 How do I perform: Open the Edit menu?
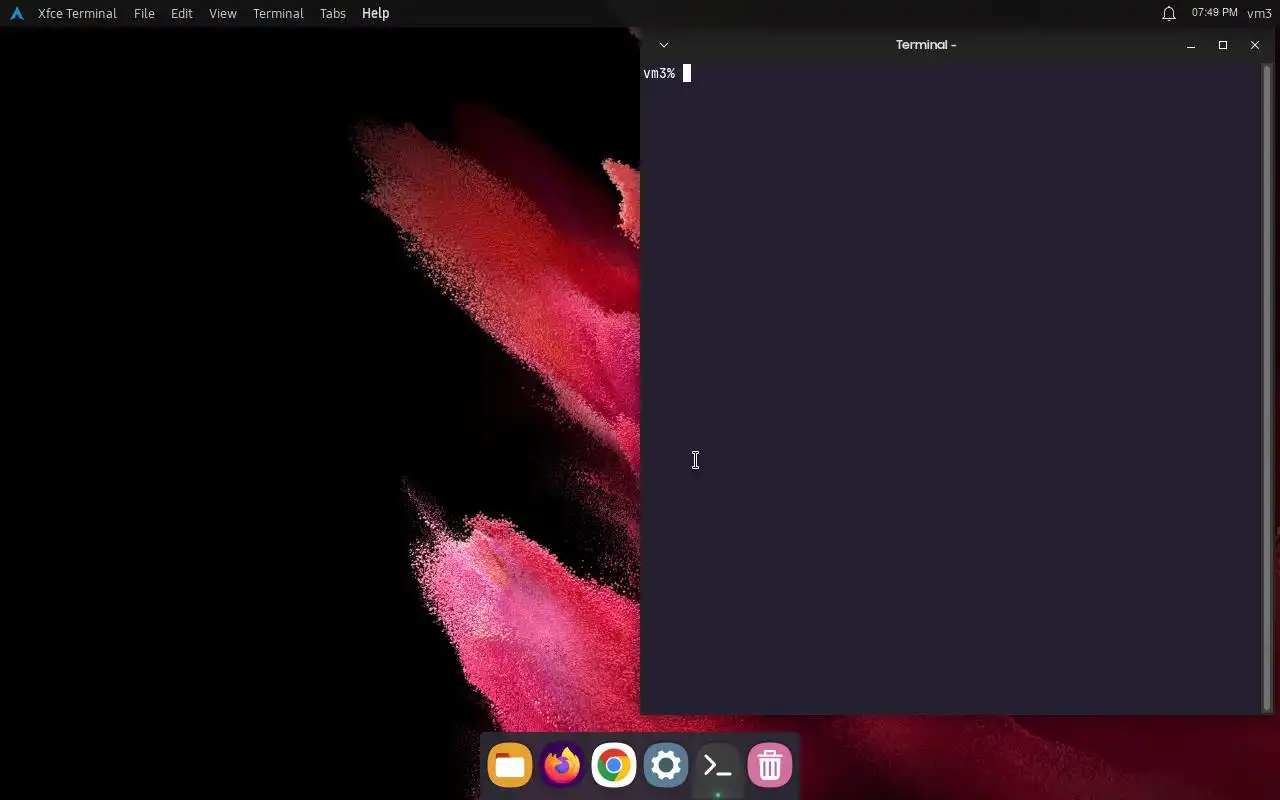[181, 13]
